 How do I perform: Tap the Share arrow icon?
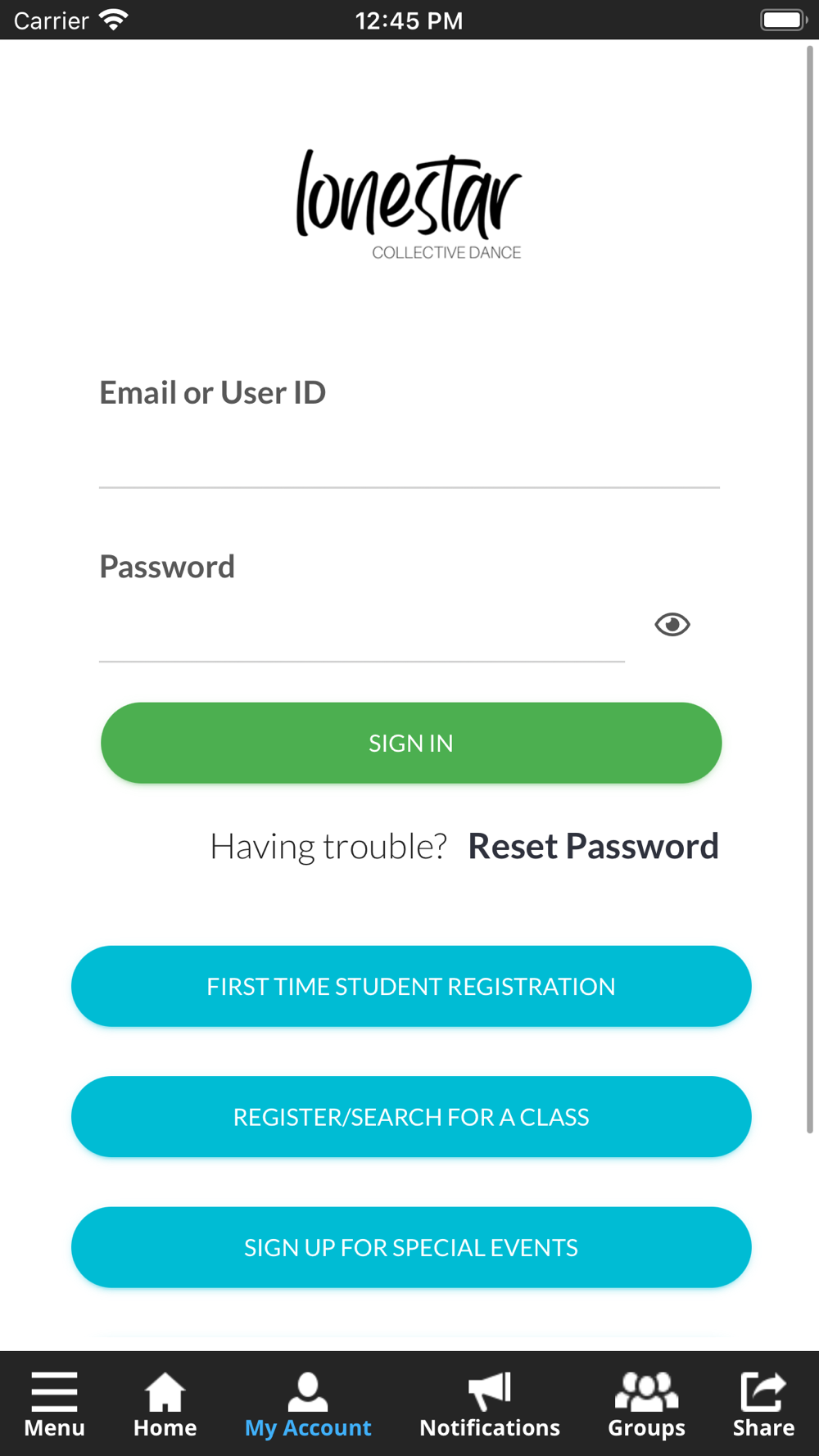click(x=763, y=1391)
